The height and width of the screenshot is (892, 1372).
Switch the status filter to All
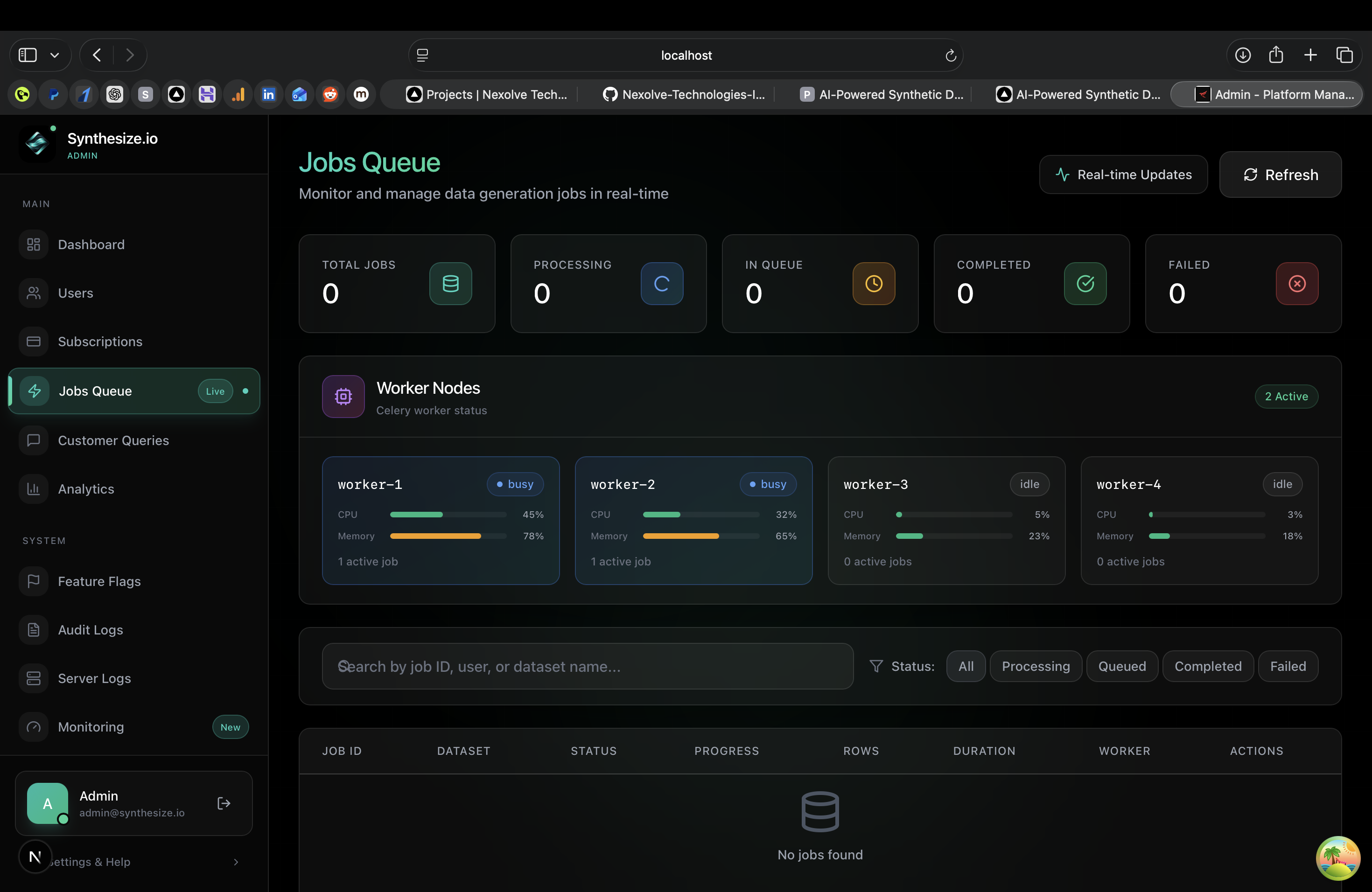(966, 666)
